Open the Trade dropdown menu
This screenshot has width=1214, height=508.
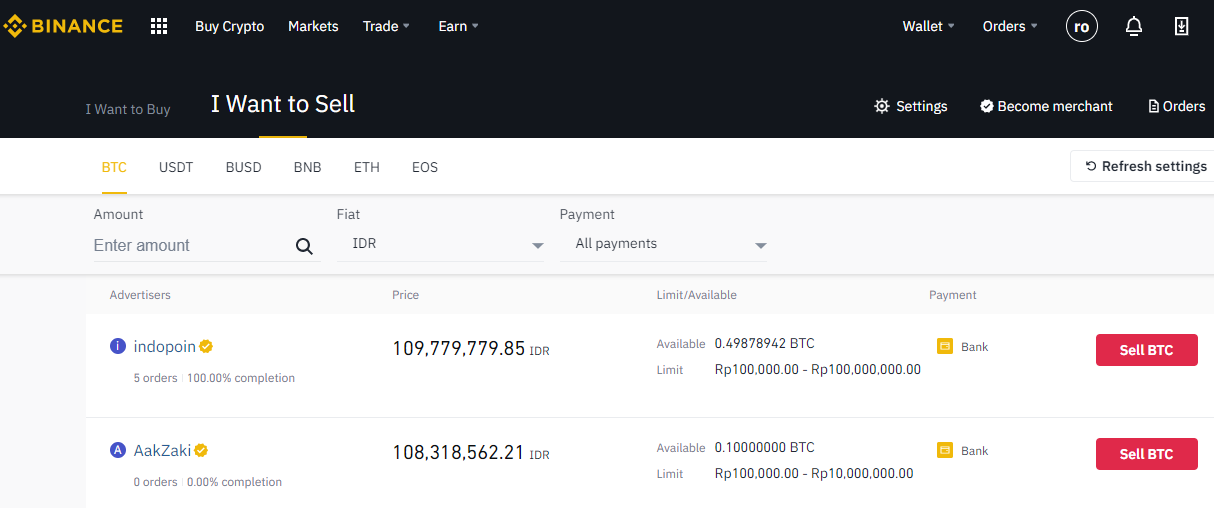click(386, 26)
